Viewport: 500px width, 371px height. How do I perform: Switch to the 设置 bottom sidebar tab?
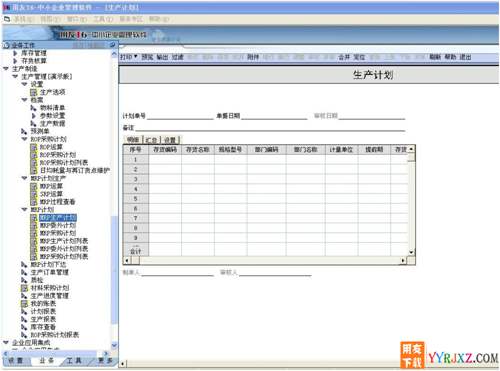click(16, 361)
